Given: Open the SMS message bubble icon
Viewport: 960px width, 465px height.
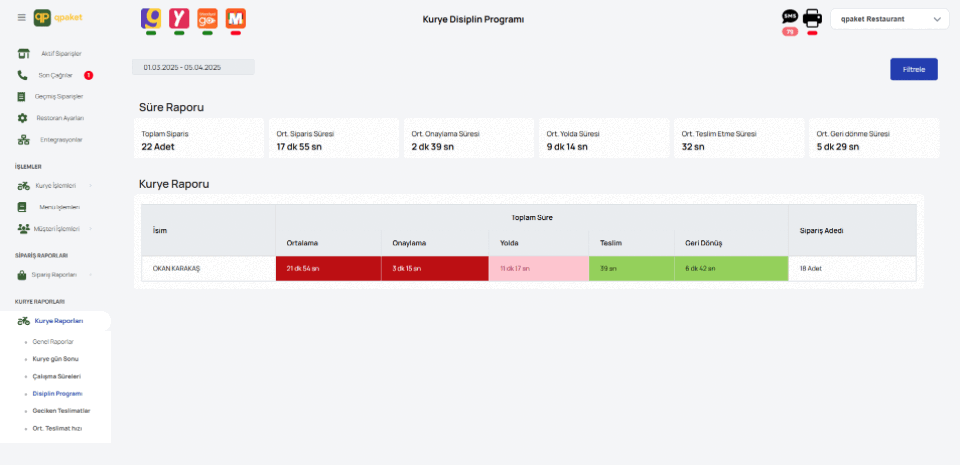Looking at the screenshot, I should [790, 17].
